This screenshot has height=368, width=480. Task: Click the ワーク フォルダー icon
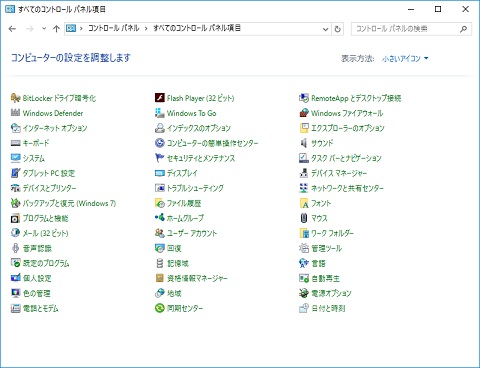[304, 233]
